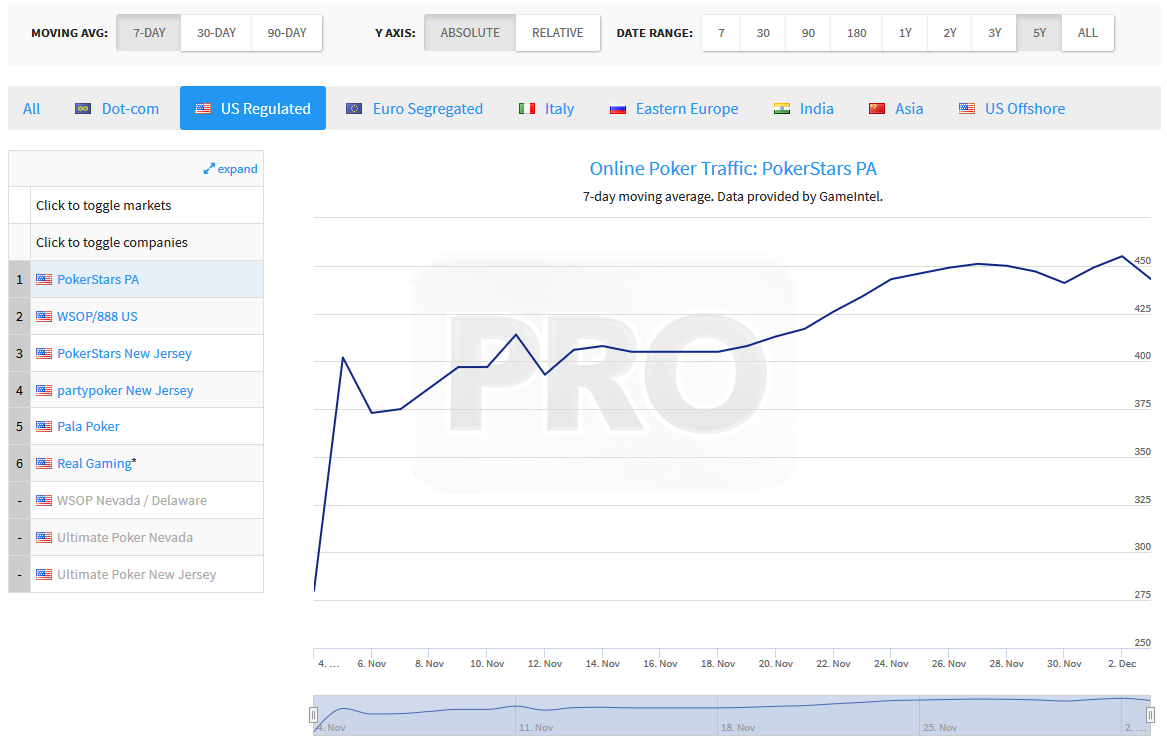Switch to the US Regulated tab
The image size is (1167, 751).
pyautogui.click(x=253, y=109)
